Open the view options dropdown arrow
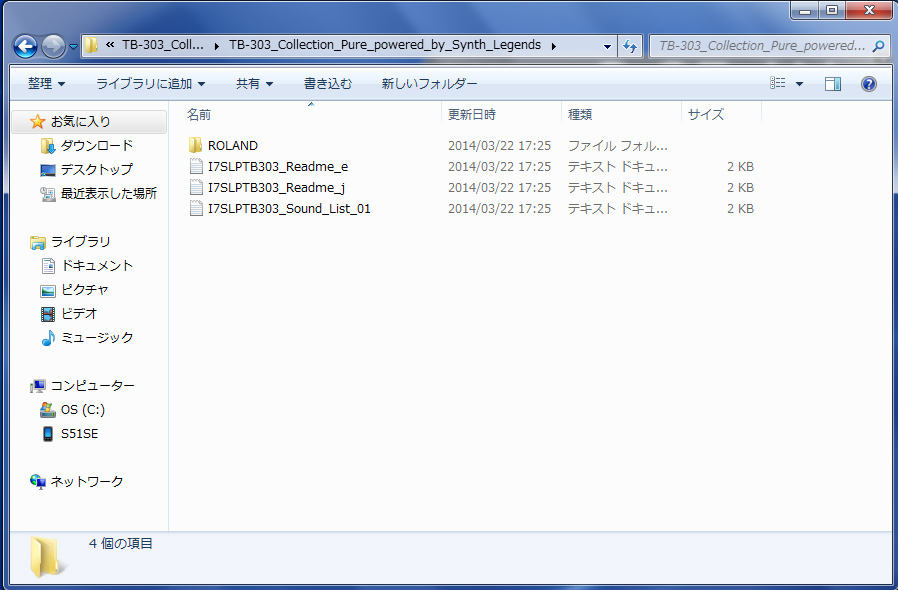This screenshot has width=898, height=590. tap(799, 84)
